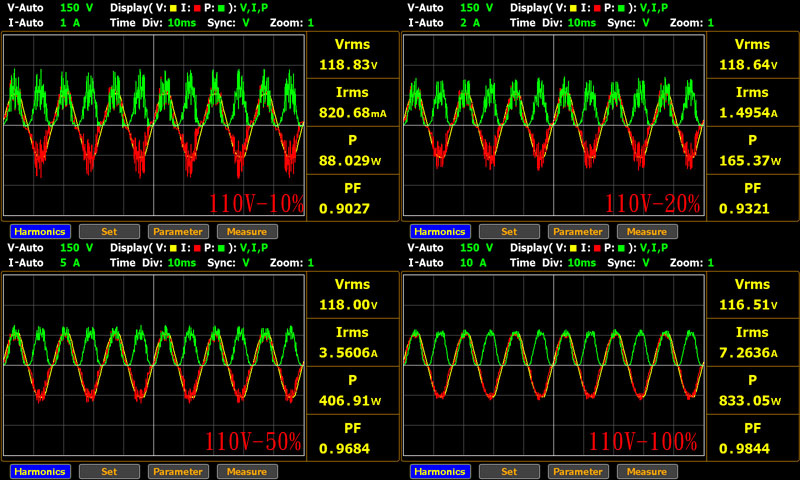Click the green P swatch above 110V-100% graph

621,248
